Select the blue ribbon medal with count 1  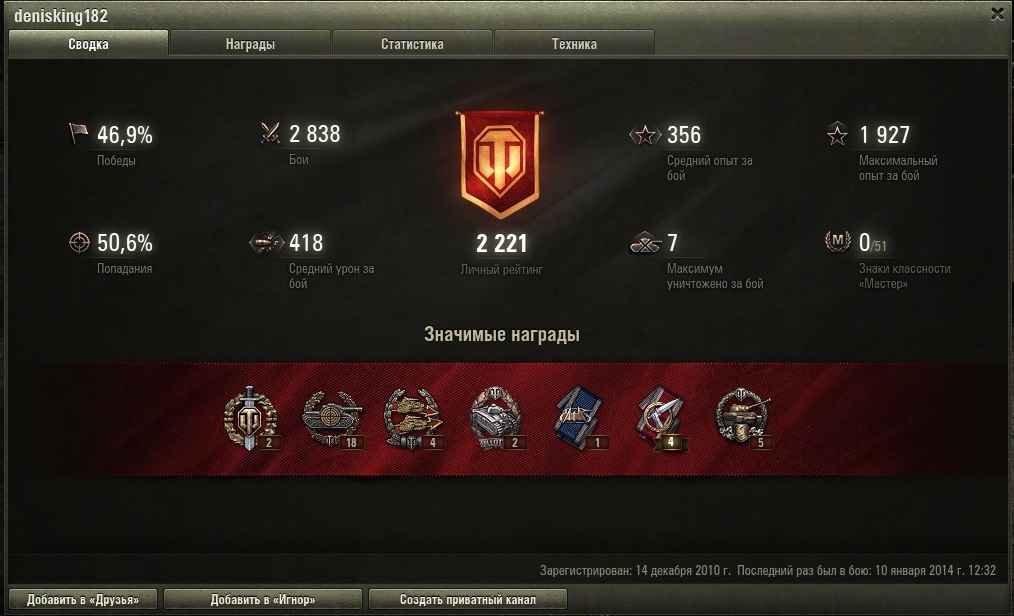pyautogui.click(x=580, y=419)
